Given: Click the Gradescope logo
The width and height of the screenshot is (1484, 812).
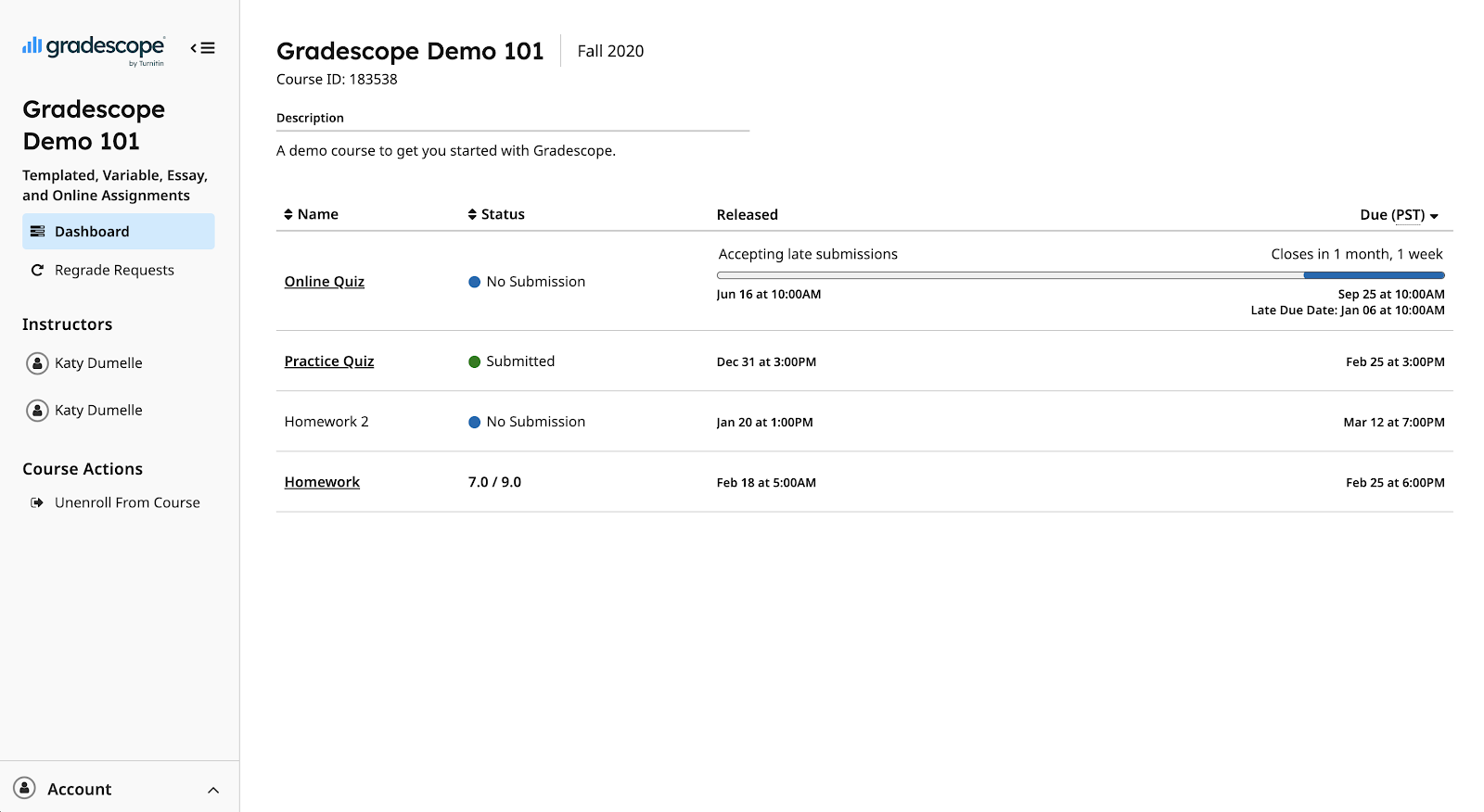Looking at the screenshot, I should click(x=94, y=49).
